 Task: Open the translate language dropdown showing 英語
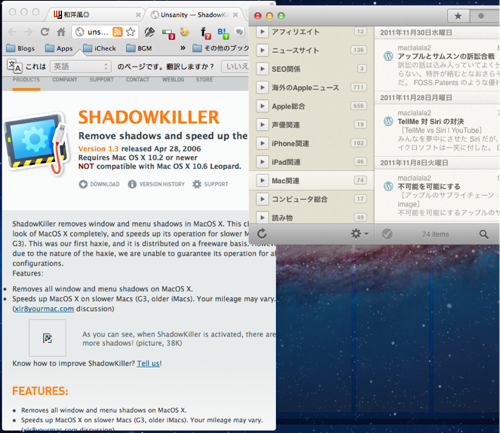[x=80, y=66]
